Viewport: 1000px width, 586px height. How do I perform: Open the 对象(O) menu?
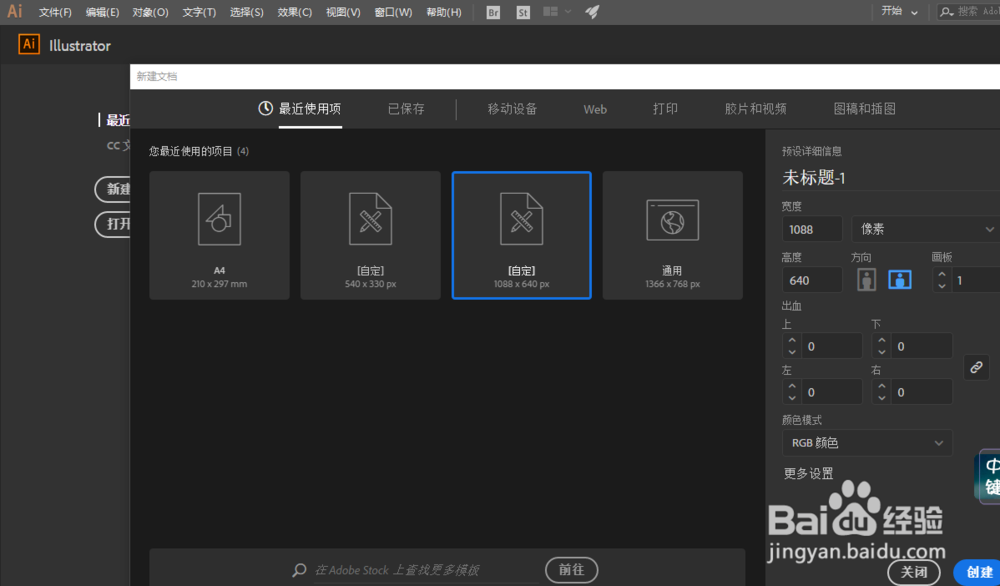point(151,12)
